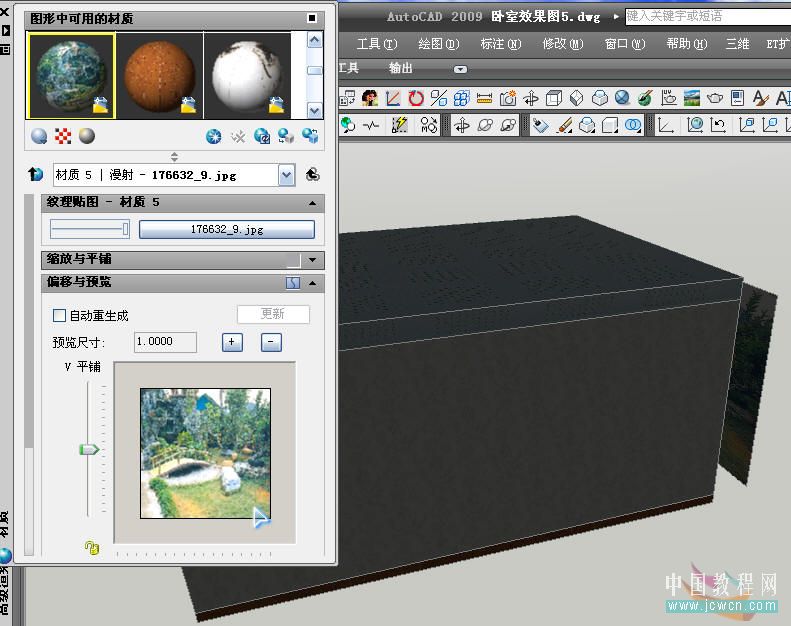Click the go up to parent material arrow
The image size is (791, 626).
pos(36,174)
